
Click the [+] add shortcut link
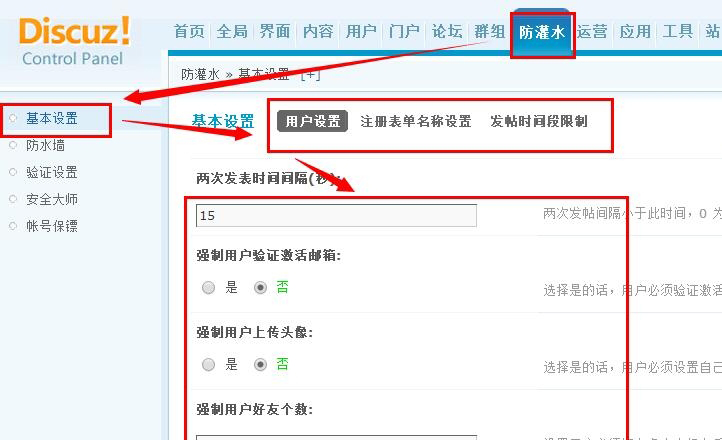pyautogui.click(x=310, y=74)
